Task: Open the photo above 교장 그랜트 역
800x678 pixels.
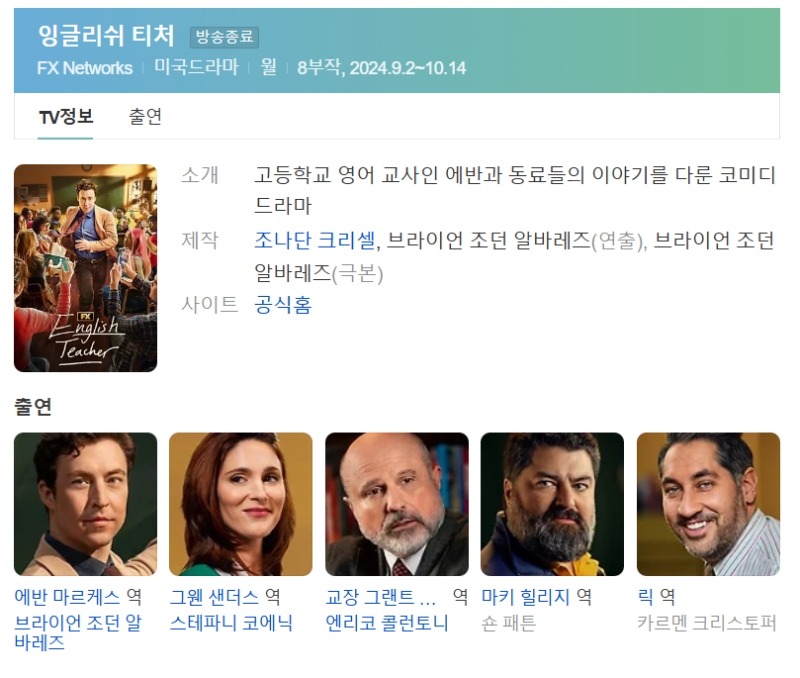Action: click(397, 504)
